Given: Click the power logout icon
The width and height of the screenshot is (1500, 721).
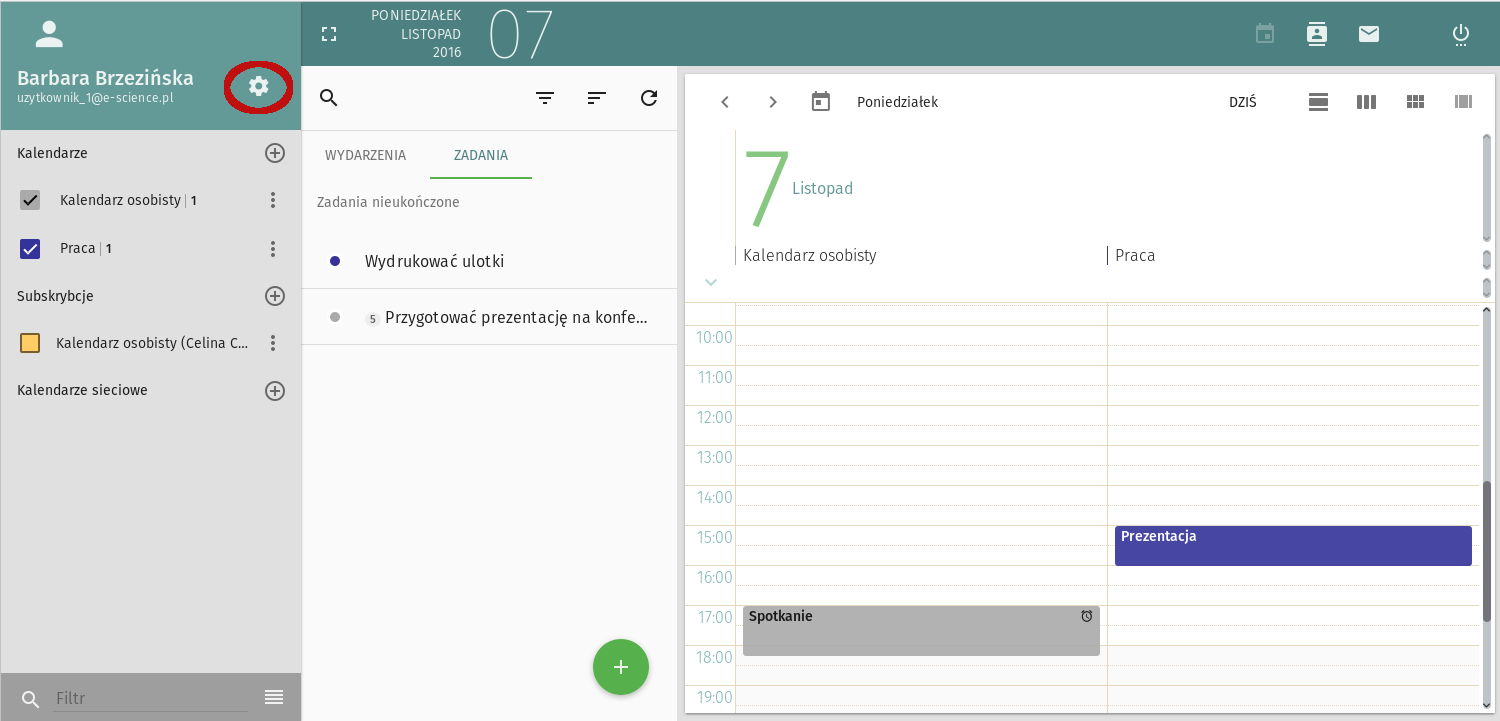Looking at the screenshot, I should (1461, 35).
